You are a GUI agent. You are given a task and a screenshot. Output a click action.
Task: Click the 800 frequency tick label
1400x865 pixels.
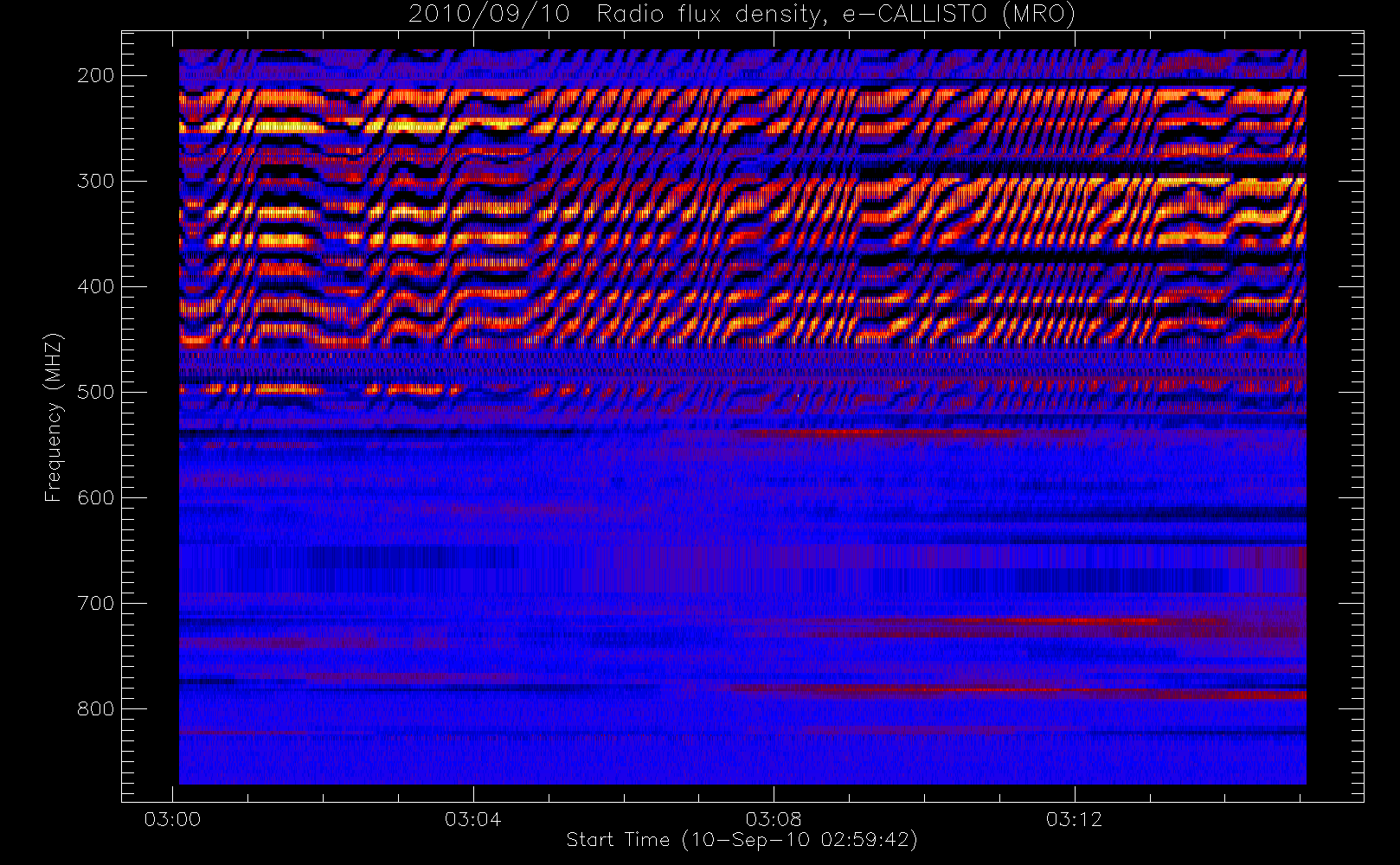(x=96, y=708)
